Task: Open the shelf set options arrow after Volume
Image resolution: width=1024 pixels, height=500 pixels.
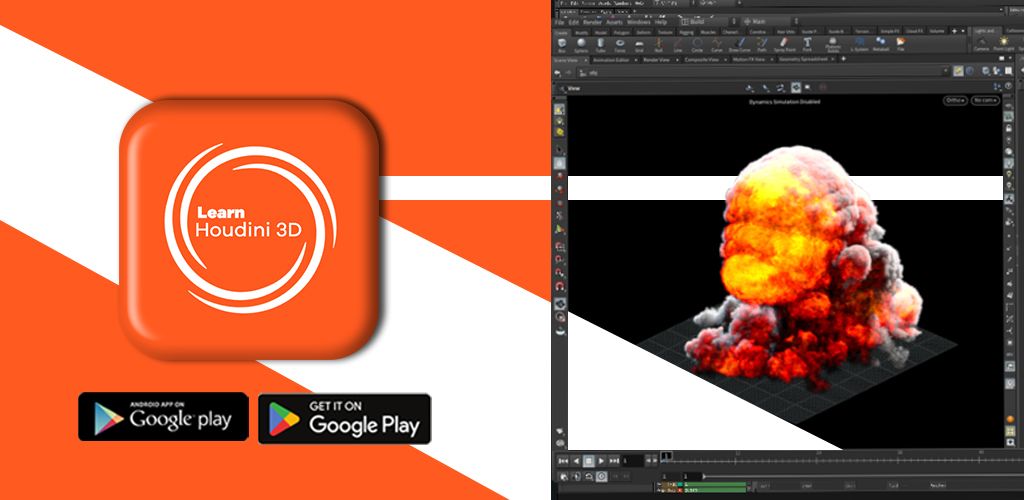Action: pos(963,31)
